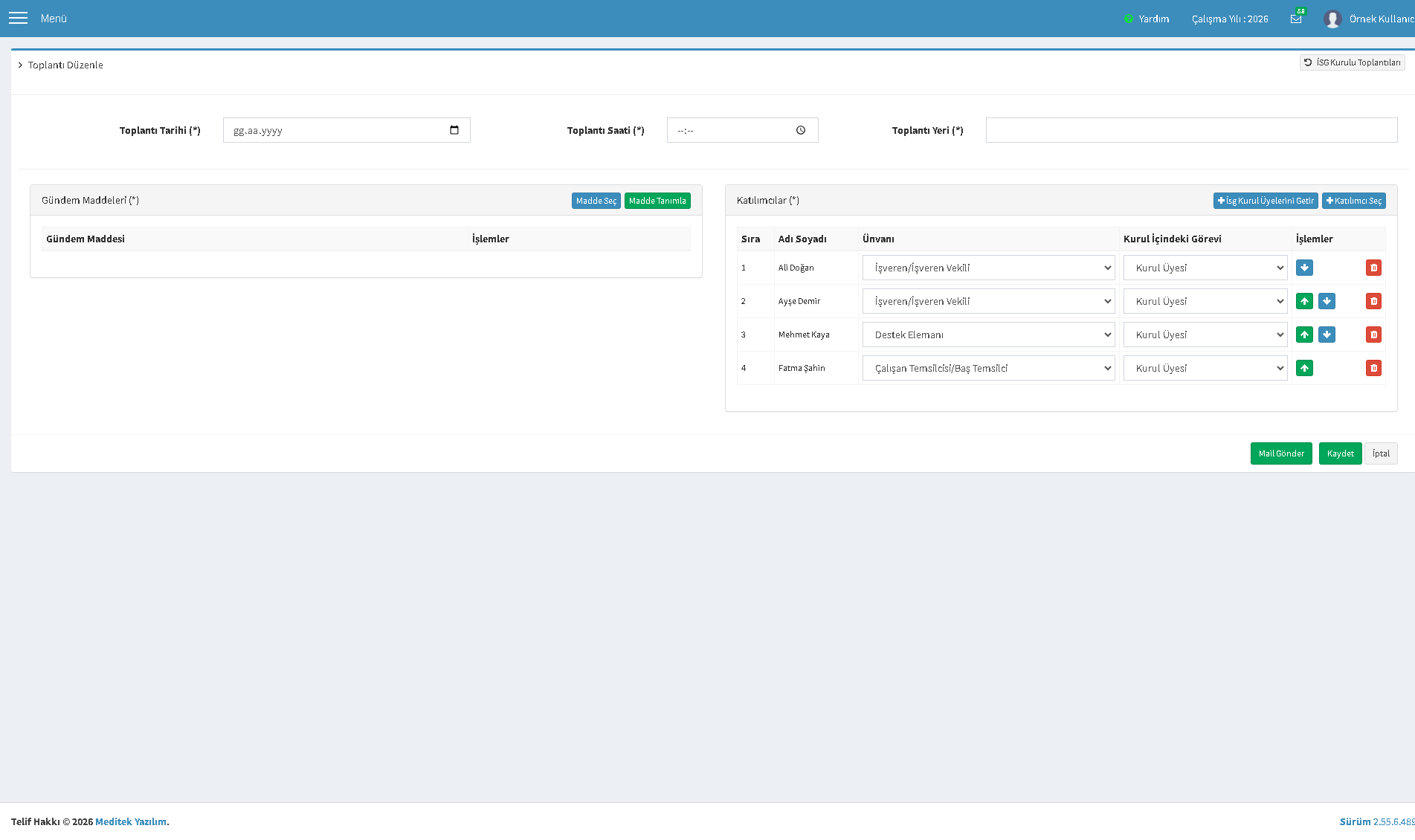Image resolution: width=1415 pixels, height=840 pixels.
Task: Focus the Toplantı Yeri input field
Action: coord(1191,130)
